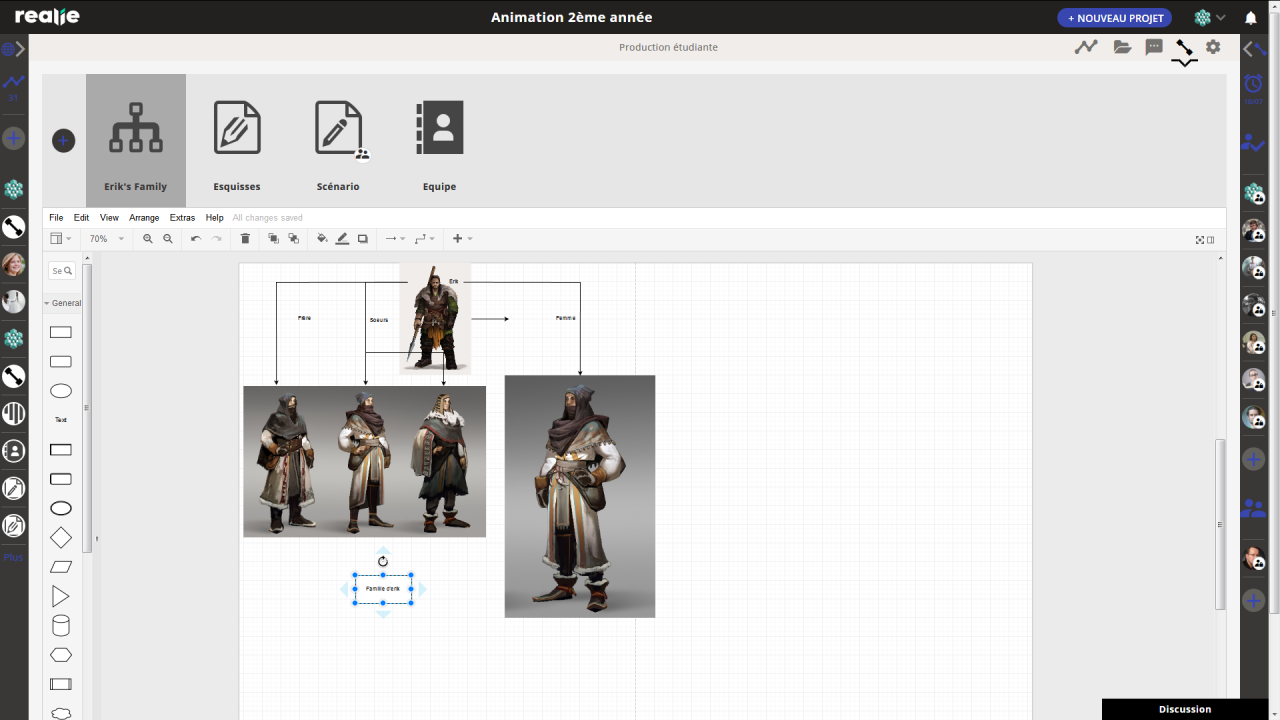Open the project settings gear icon
The height and width of the screenshot is (720, 1280).
coord(1213,47)
